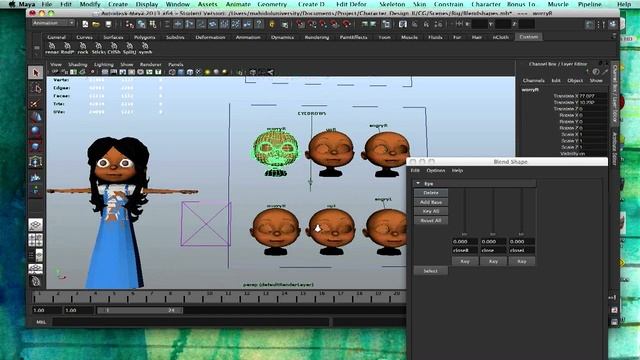Open the viewport Panels menu
The height and width of the screenshot is (360, 640).
[176, 64]
